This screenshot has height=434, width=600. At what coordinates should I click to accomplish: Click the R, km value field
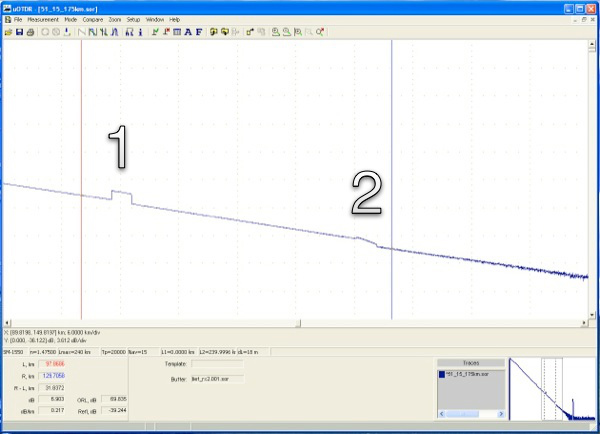tap(54, 376)
